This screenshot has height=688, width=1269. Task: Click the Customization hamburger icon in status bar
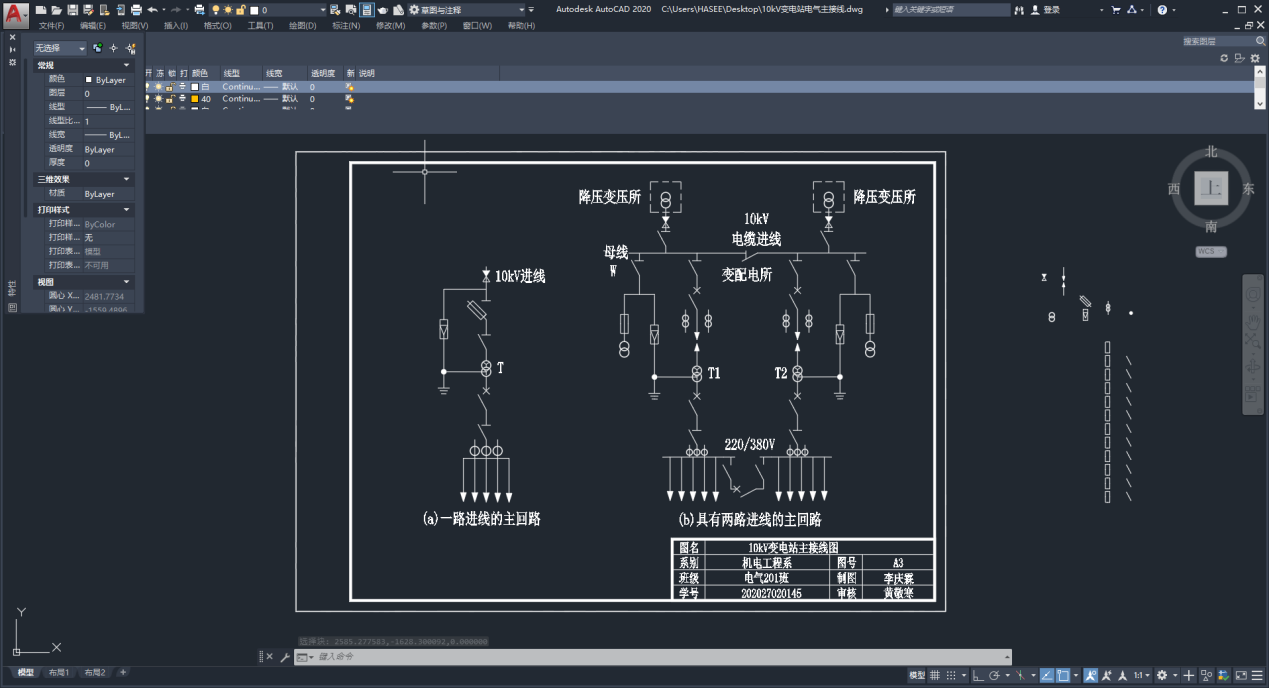click(1257, 676)
